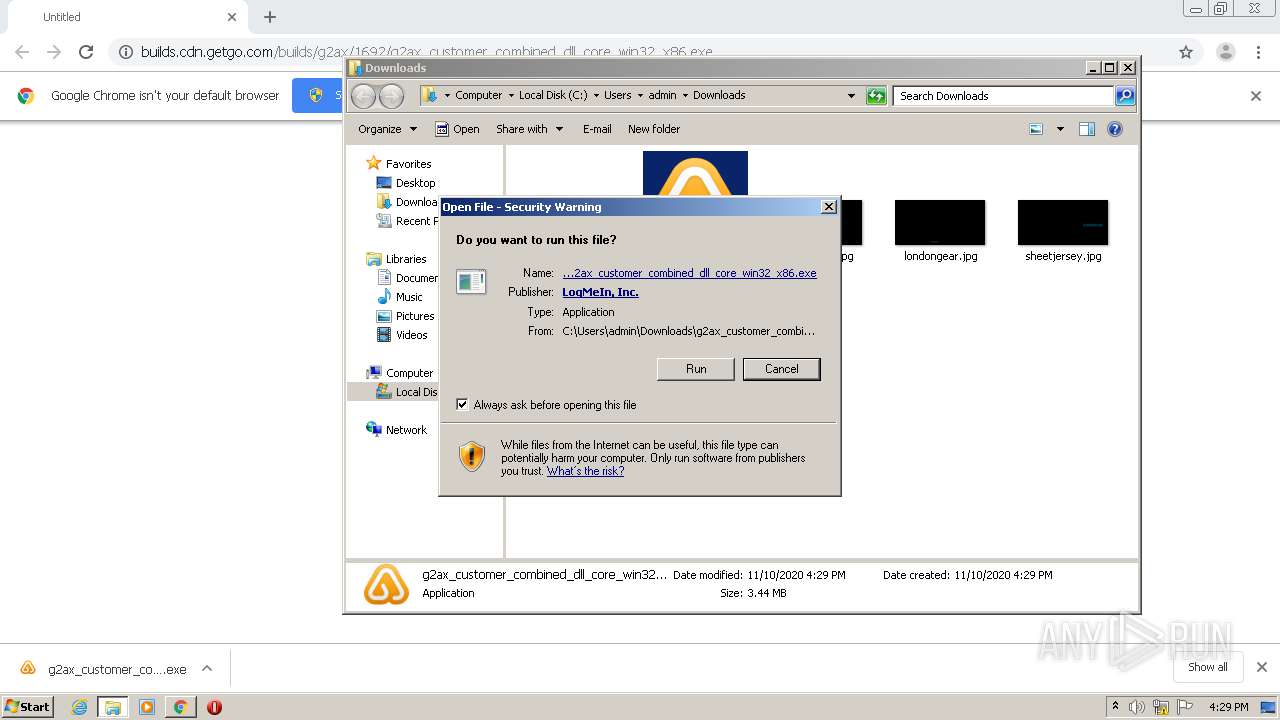Select the GoToAssist application file thumbnail
Screen dimensions: 1280x720
click(695, 175)
